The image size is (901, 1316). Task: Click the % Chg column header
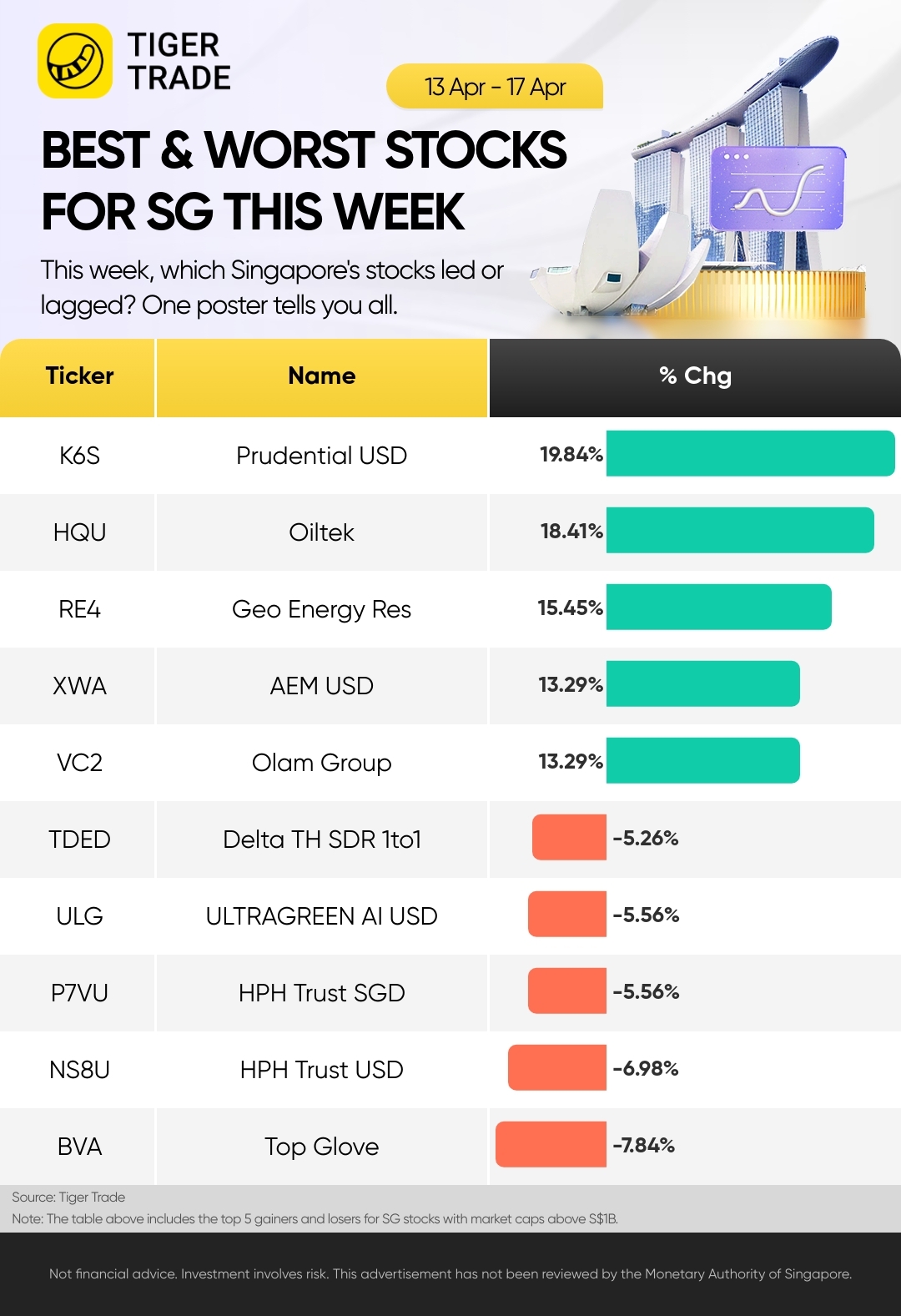click(695, 377)
